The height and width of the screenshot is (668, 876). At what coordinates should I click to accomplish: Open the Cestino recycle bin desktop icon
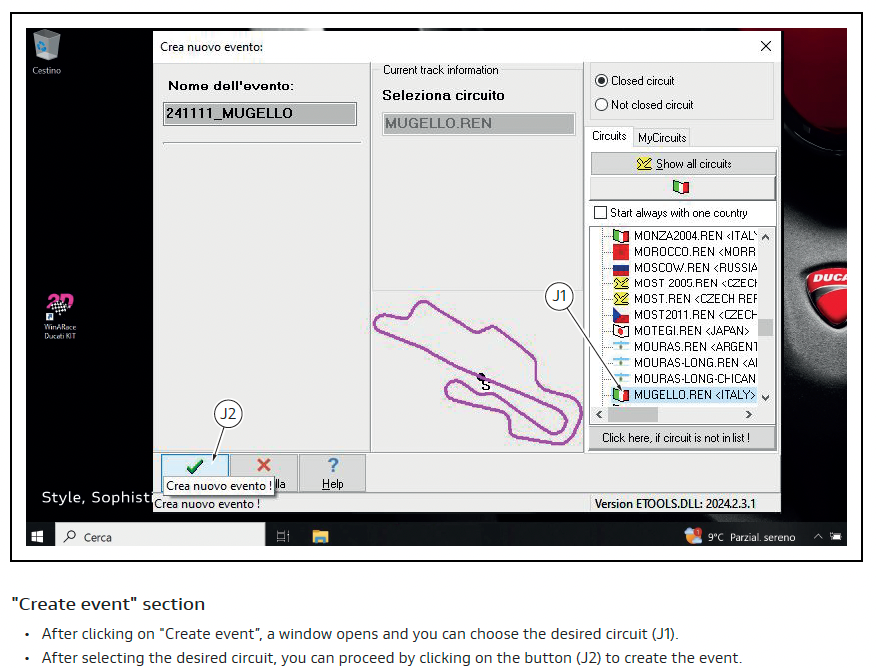(46, 53)
